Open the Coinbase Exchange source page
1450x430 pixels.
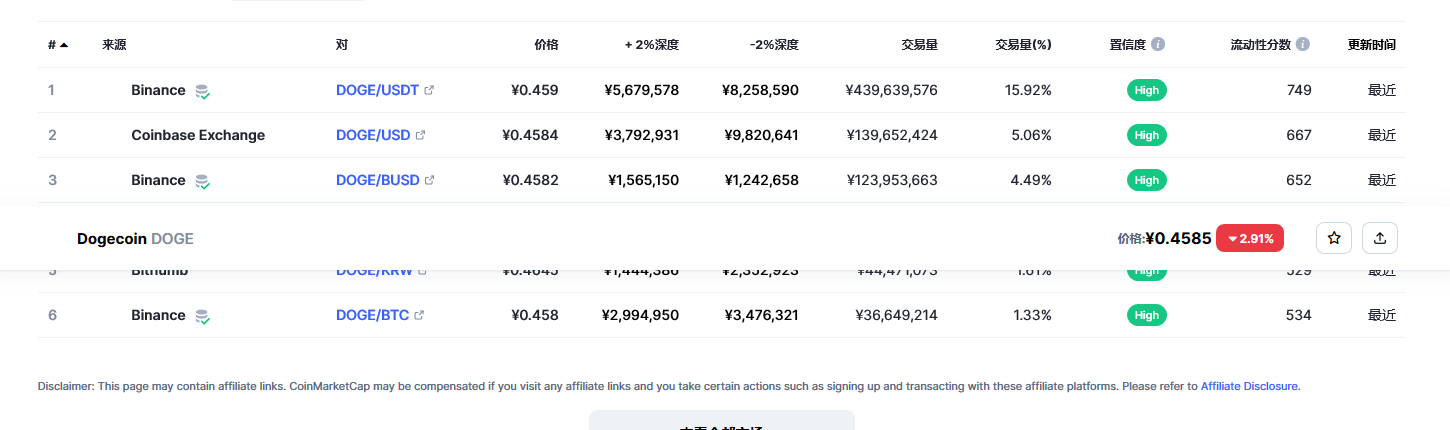coord(198,135)
